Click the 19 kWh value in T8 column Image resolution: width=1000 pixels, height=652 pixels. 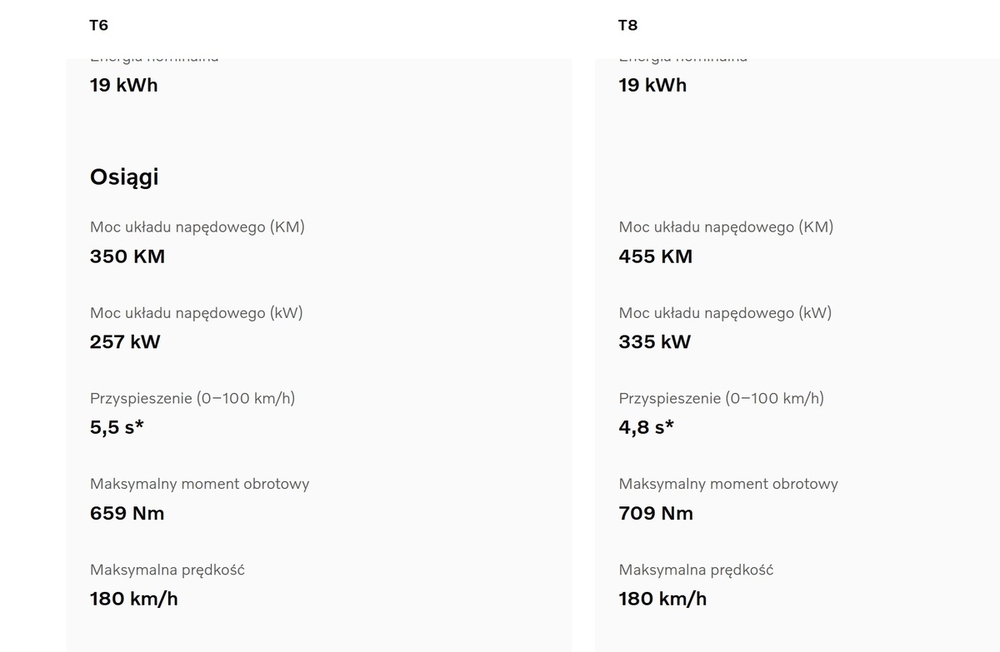(652, 85)
